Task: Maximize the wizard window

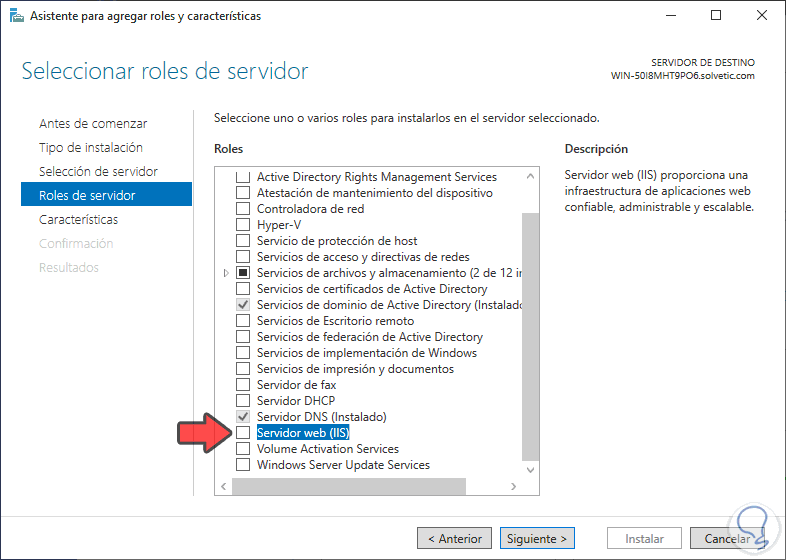Action: click(x=716, y=16)
